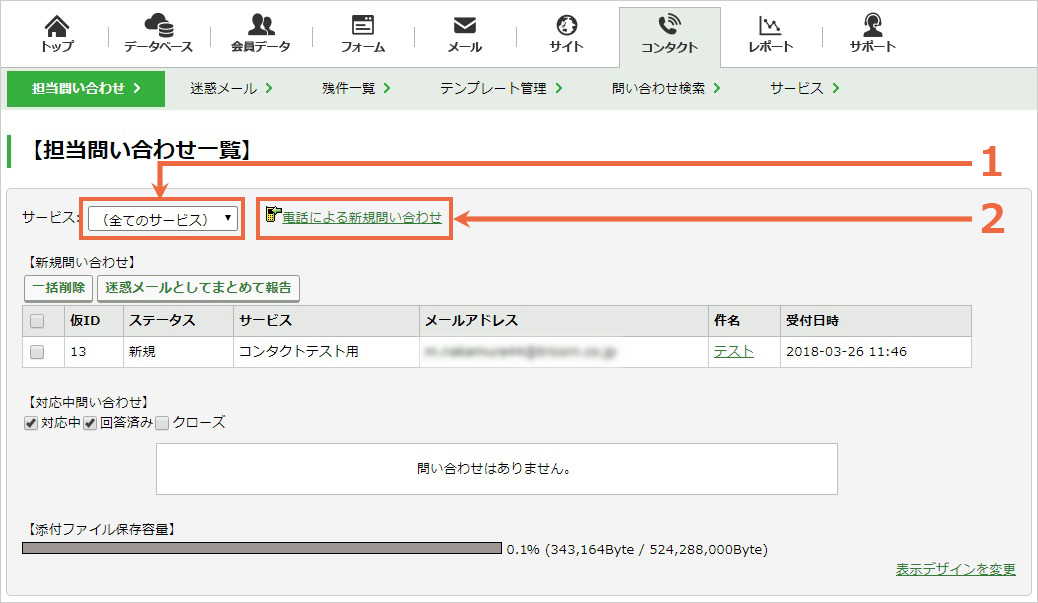Viewport: 1038px width, 603px height.
Task: Open the 迷惑メール sub-menu
Action: coord(231,89)
